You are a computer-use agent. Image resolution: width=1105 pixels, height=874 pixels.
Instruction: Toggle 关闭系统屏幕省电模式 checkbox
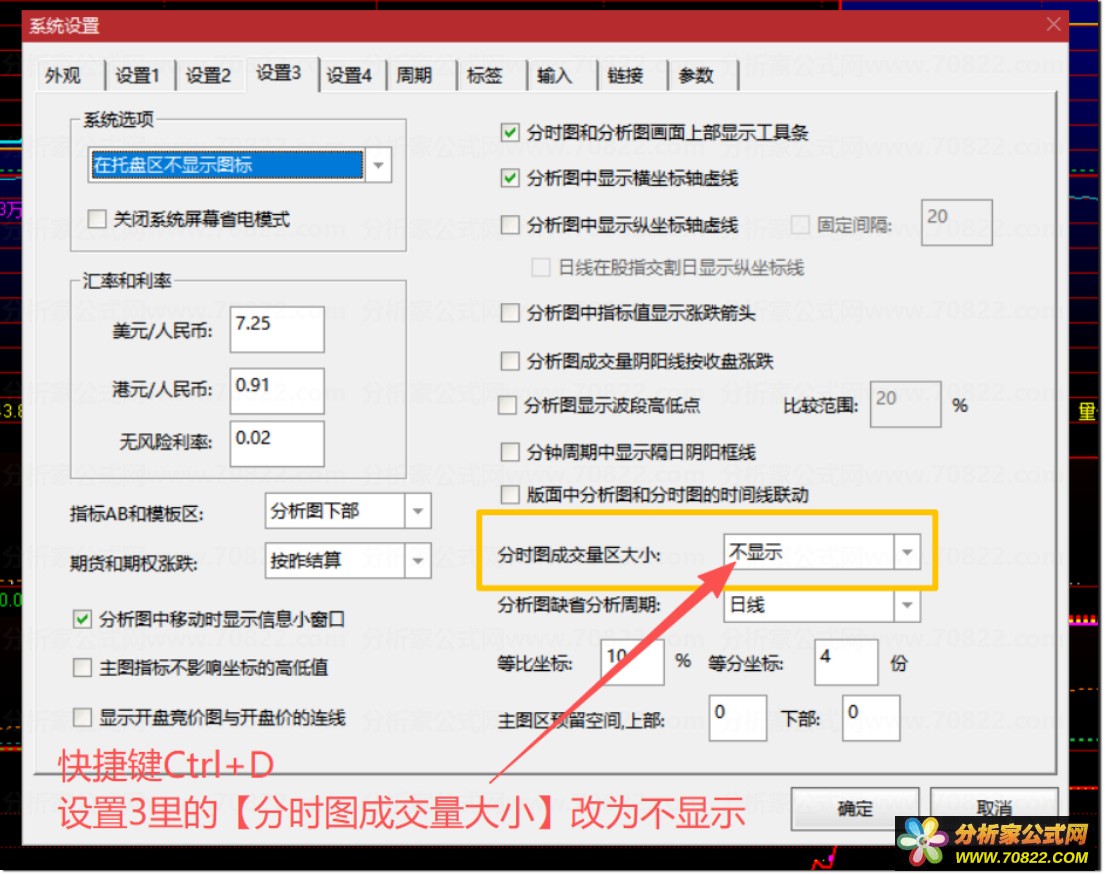point(97,219)
